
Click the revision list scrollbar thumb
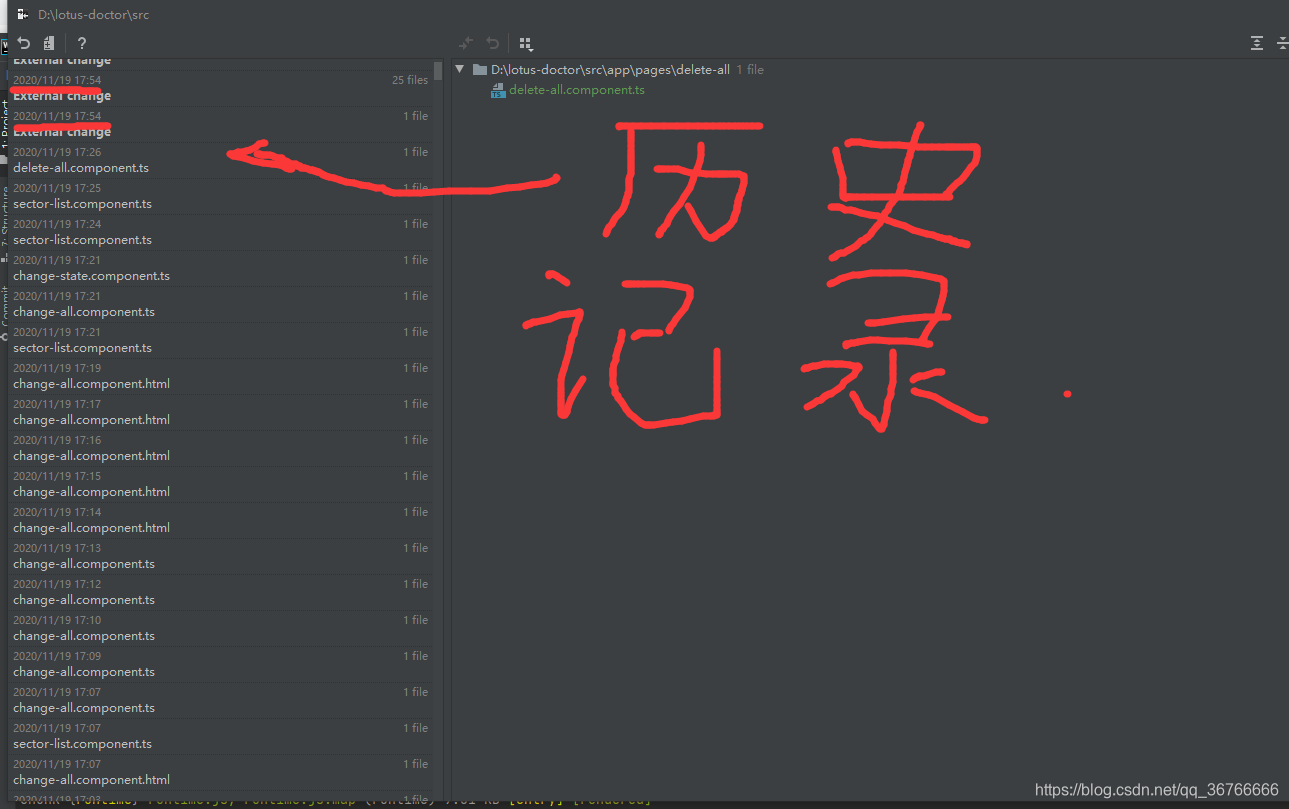[x=438, y=70]
